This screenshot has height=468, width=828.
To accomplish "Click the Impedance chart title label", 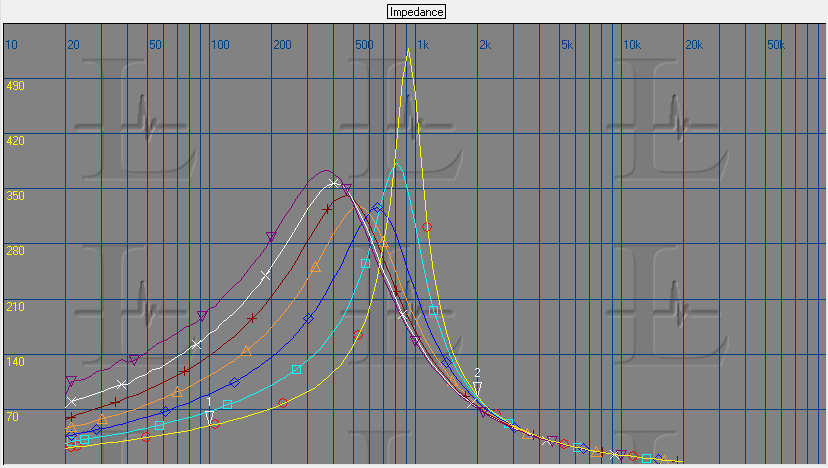I will pos(416,12).
